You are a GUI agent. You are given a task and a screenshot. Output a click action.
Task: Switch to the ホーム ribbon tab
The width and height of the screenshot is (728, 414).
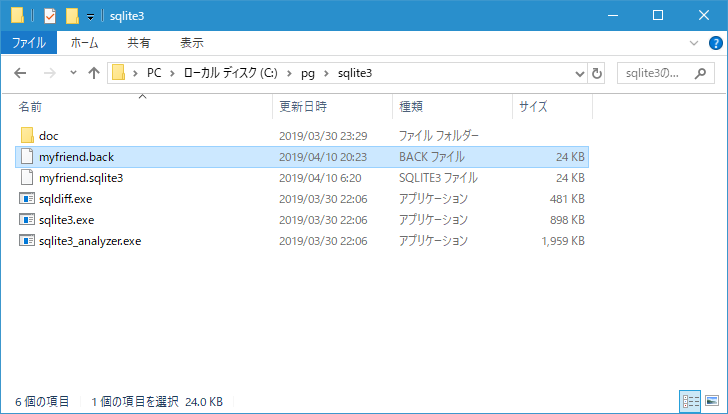click(84, 43)
